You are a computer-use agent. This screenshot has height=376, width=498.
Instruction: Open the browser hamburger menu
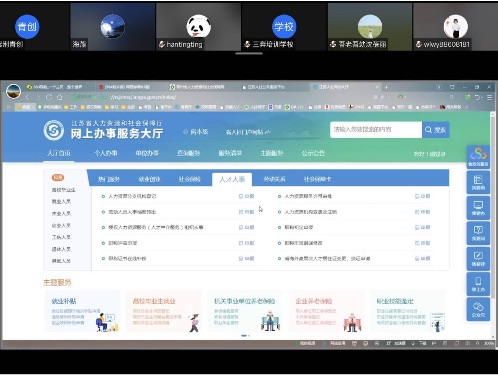point(489,97)
